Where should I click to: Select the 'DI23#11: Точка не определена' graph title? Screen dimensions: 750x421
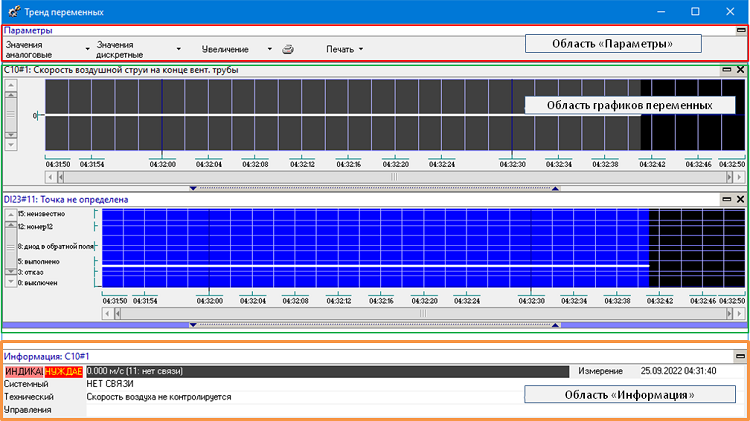(66, 199)
